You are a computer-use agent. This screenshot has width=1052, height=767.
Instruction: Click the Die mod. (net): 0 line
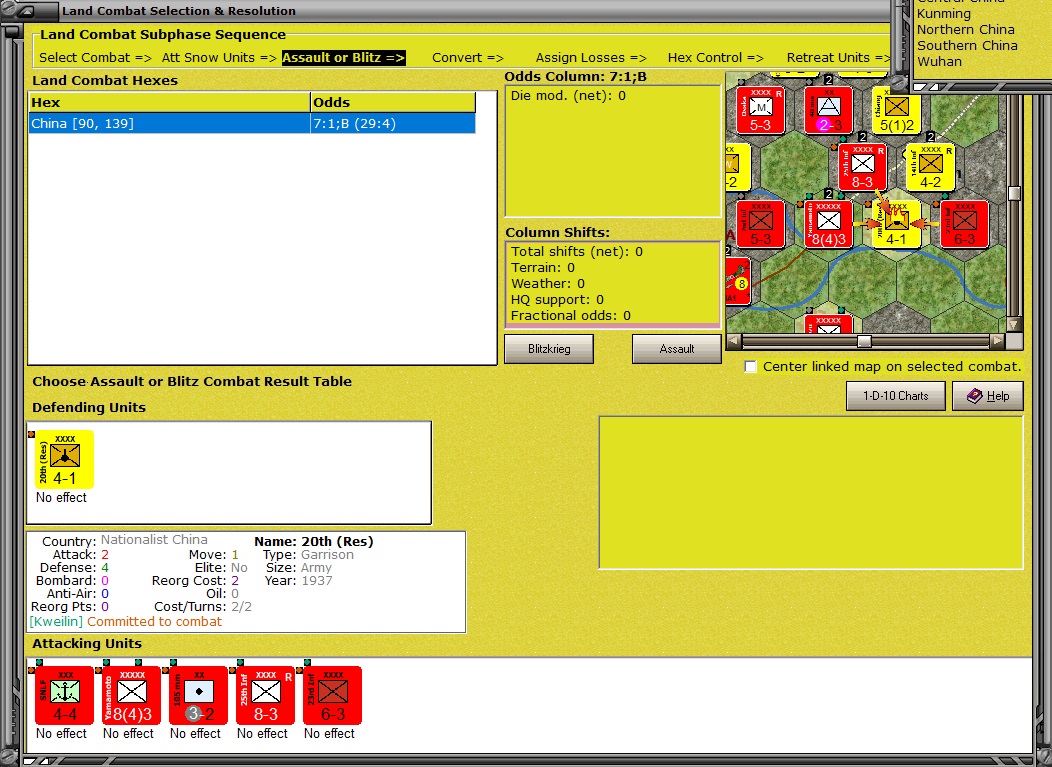[568, 96]
